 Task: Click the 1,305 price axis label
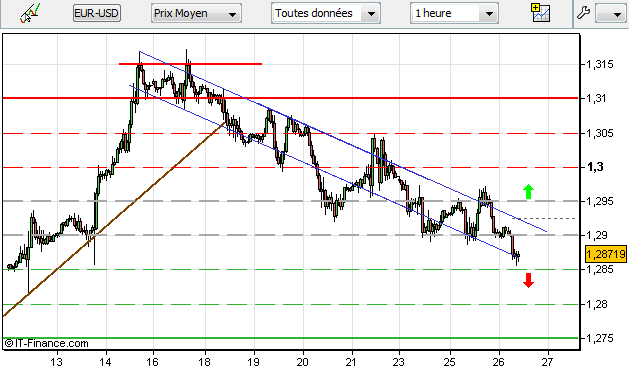tap(599, 133)
